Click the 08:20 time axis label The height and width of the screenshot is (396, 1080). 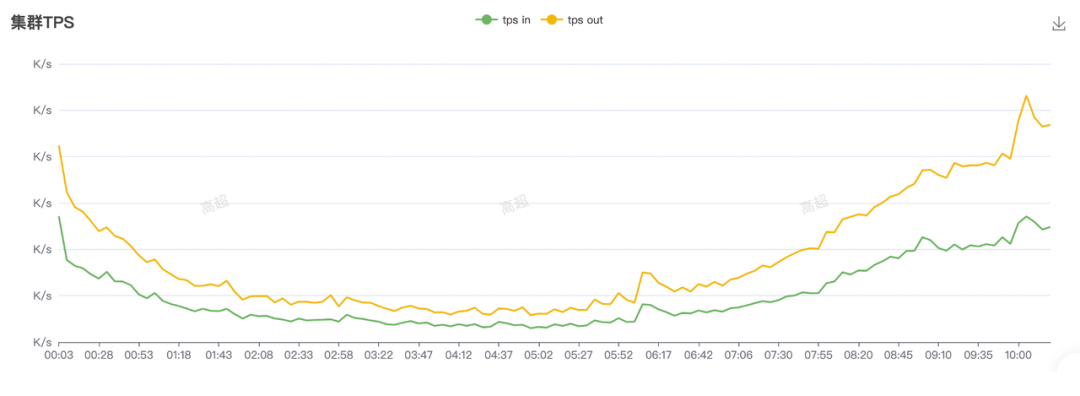click(x=858, y=355)
